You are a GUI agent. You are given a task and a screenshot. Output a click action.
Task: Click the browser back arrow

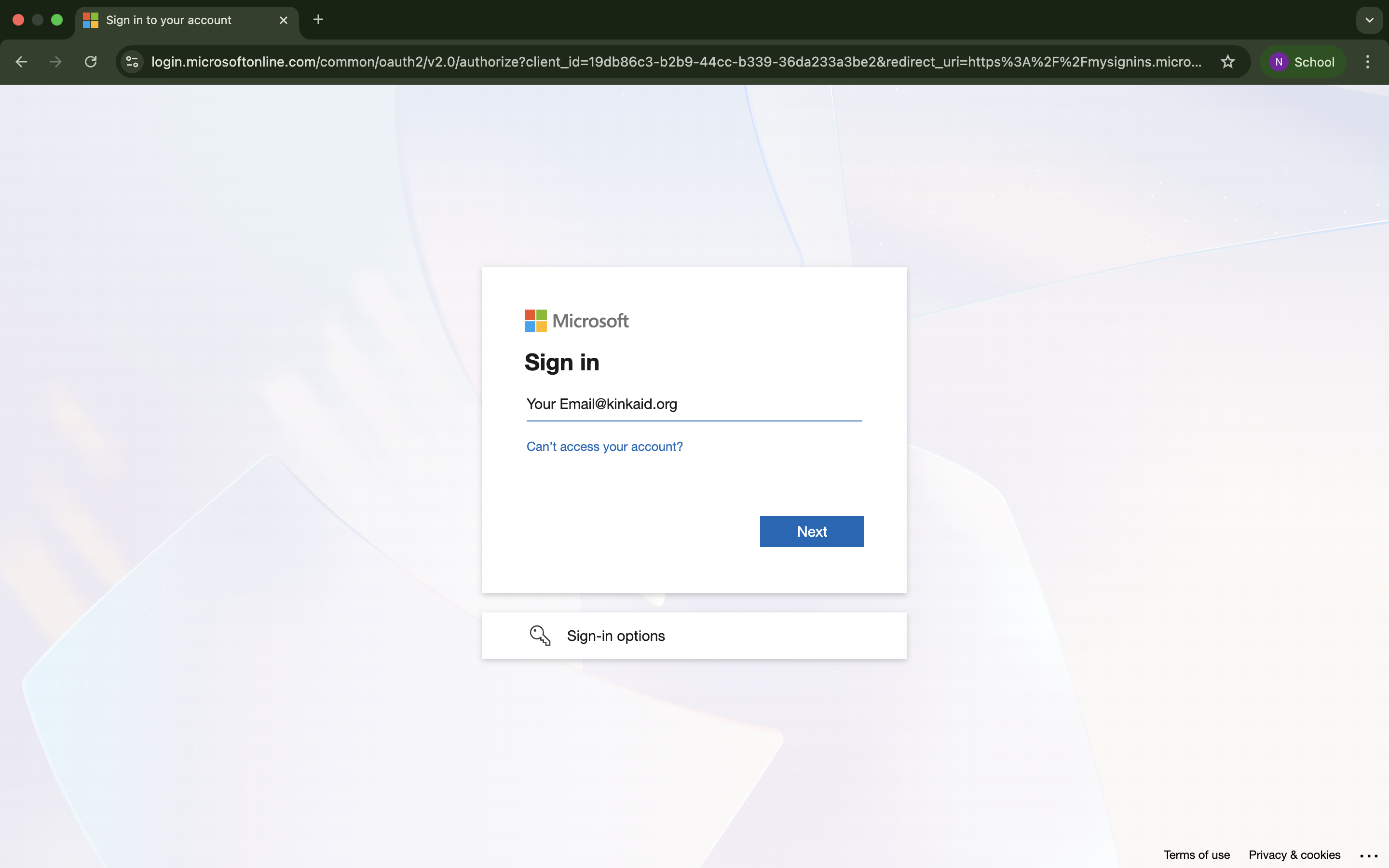(21, 62)
